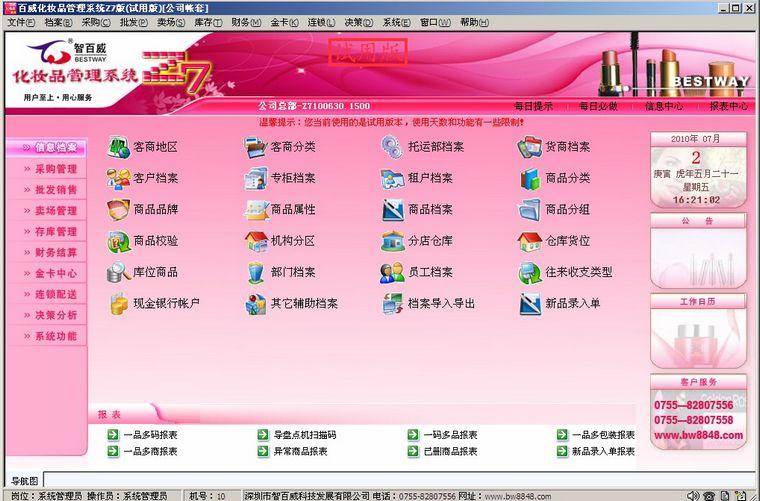This screenshot has width=760, height=501.
Task: Select 财务结算 in the left sidebar
Action: 47,252
